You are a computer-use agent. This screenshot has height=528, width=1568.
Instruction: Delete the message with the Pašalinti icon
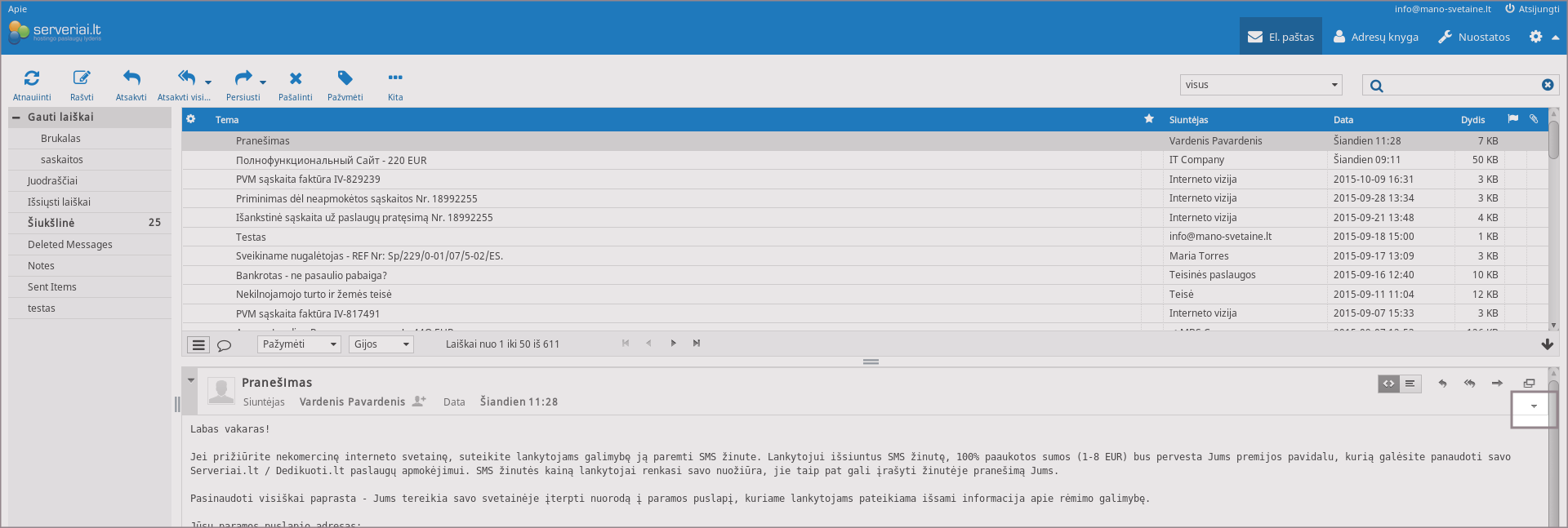296,78
